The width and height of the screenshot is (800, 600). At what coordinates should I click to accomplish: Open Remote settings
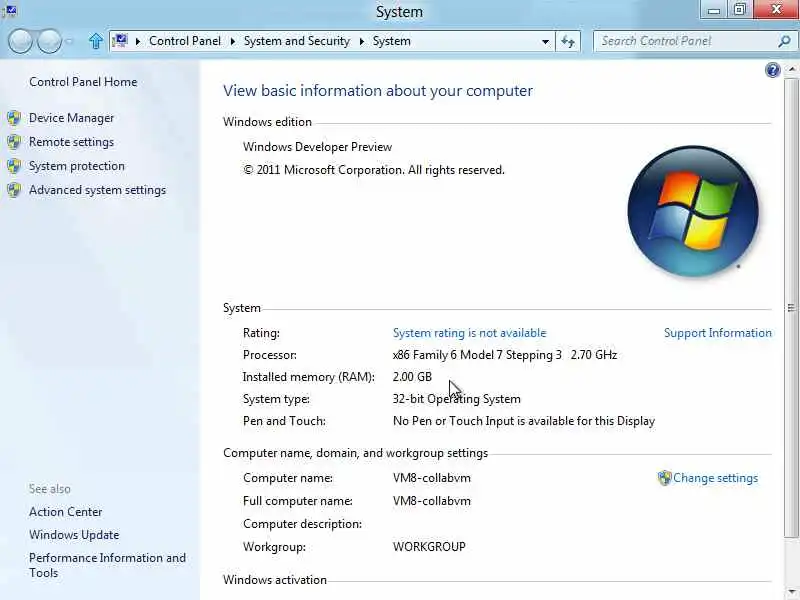(71, 142)
